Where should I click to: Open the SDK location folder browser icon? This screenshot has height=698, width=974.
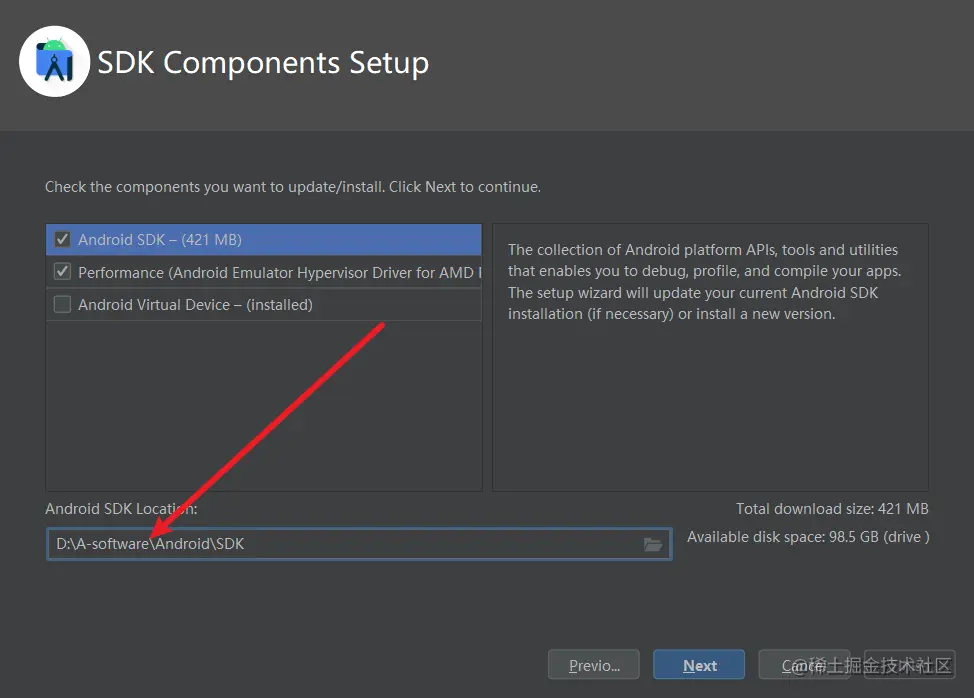tap(652, 545)
